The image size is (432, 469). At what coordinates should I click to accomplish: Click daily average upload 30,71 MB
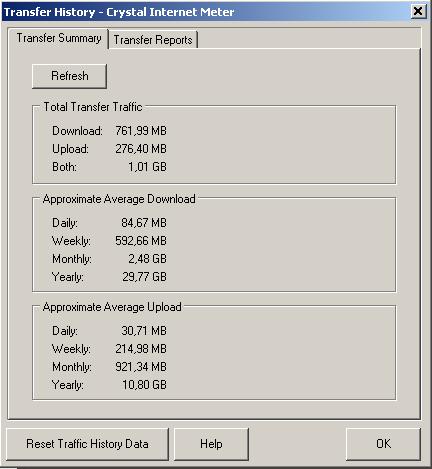coord(144,331)
